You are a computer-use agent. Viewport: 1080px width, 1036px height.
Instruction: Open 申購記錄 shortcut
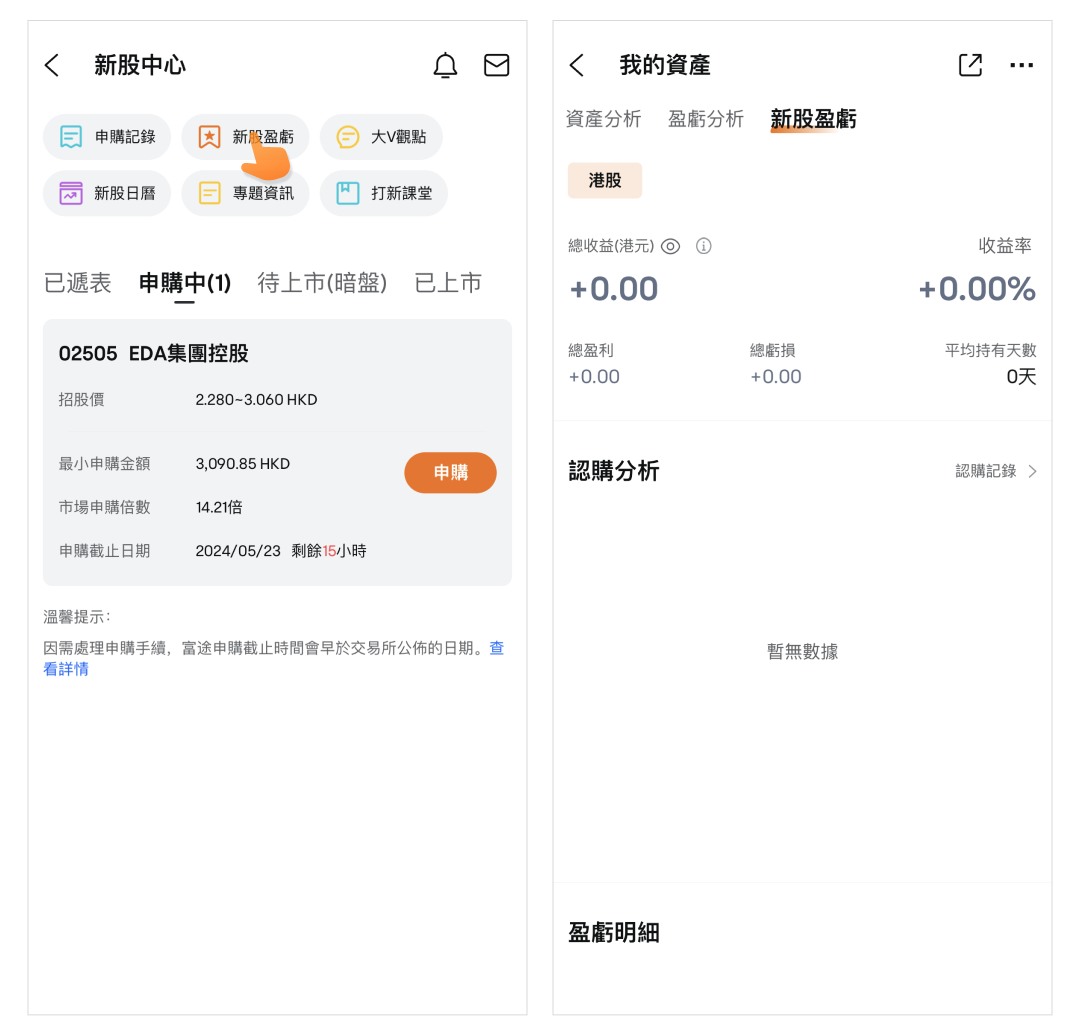tap(107, 137)
